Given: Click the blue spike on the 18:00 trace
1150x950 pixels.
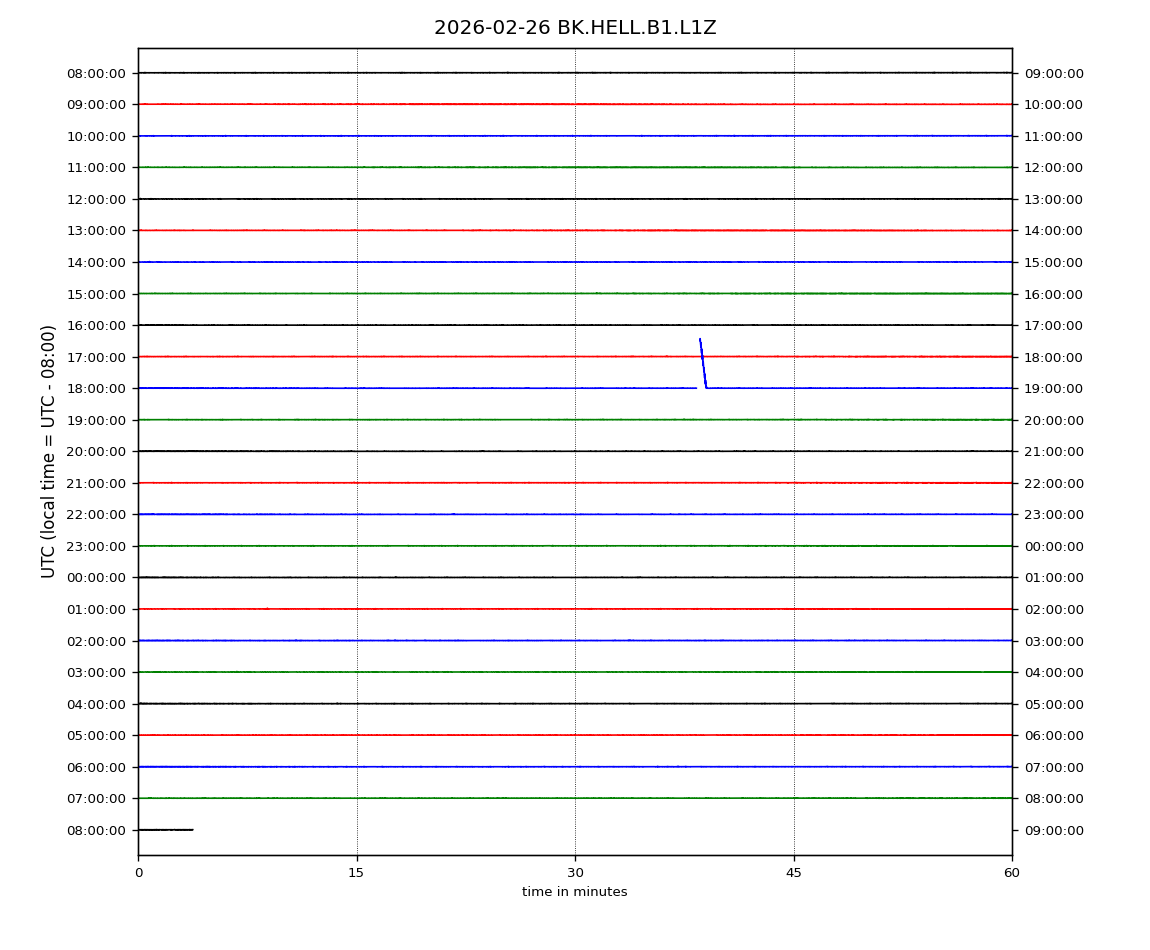Looking at the screenshot, I should coord(702,362).
